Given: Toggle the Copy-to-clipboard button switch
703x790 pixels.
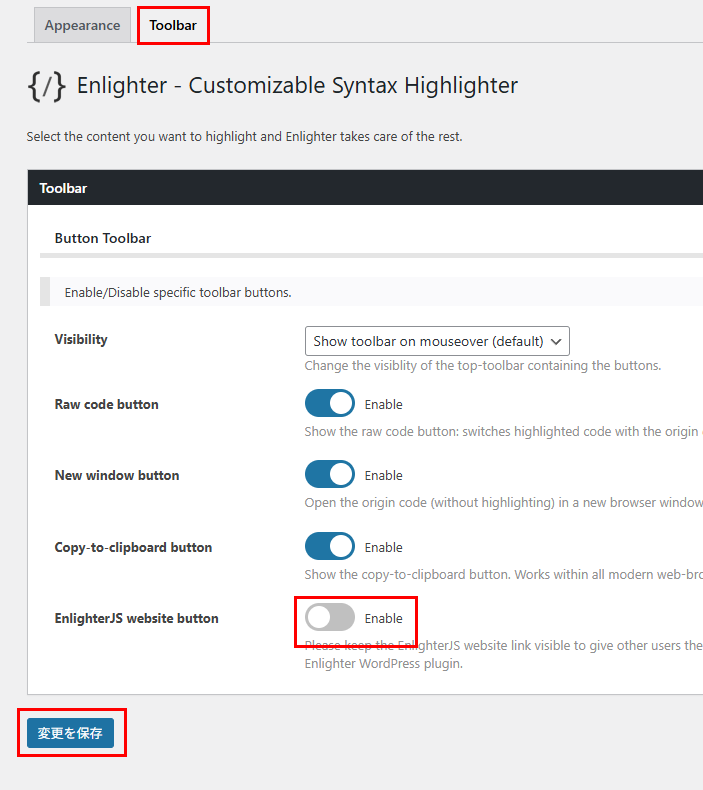Looking at the screenshot, I should pyautogui.click(x=330, y=547).
